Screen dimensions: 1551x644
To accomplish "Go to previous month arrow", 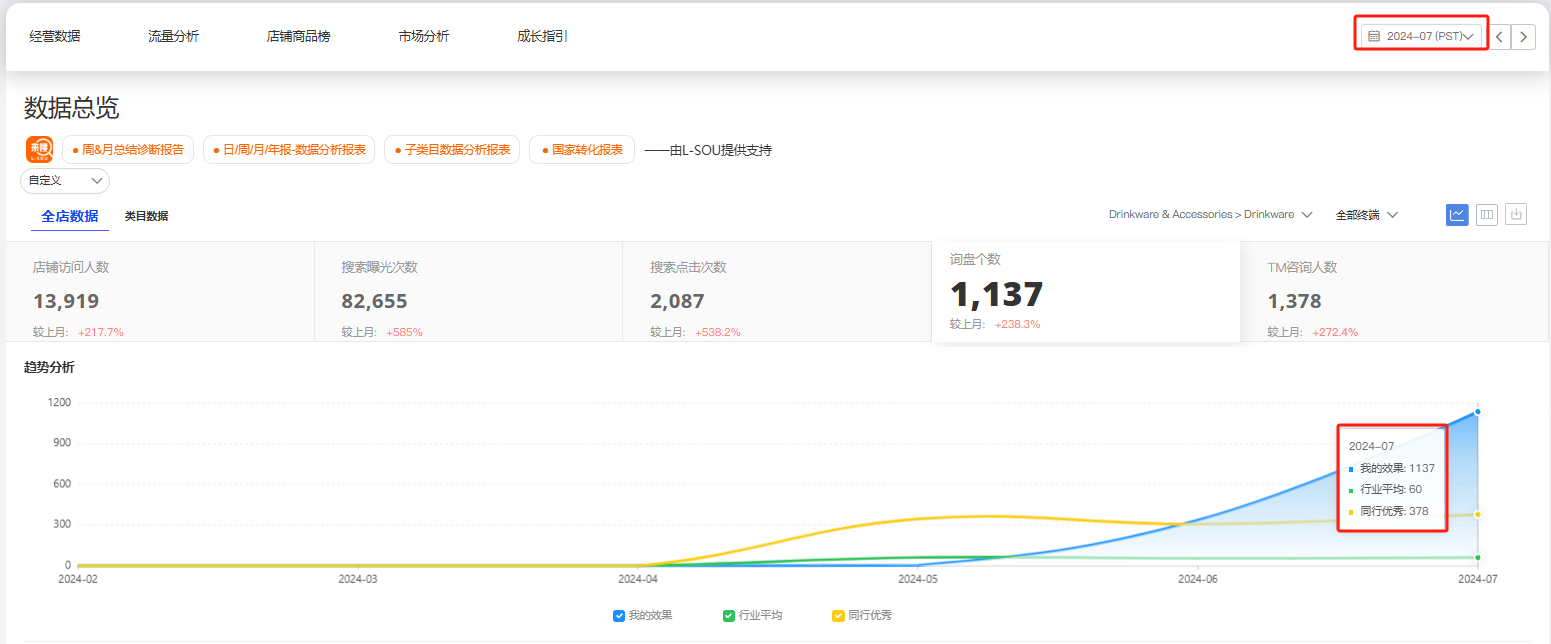I will click(1498, 37).
